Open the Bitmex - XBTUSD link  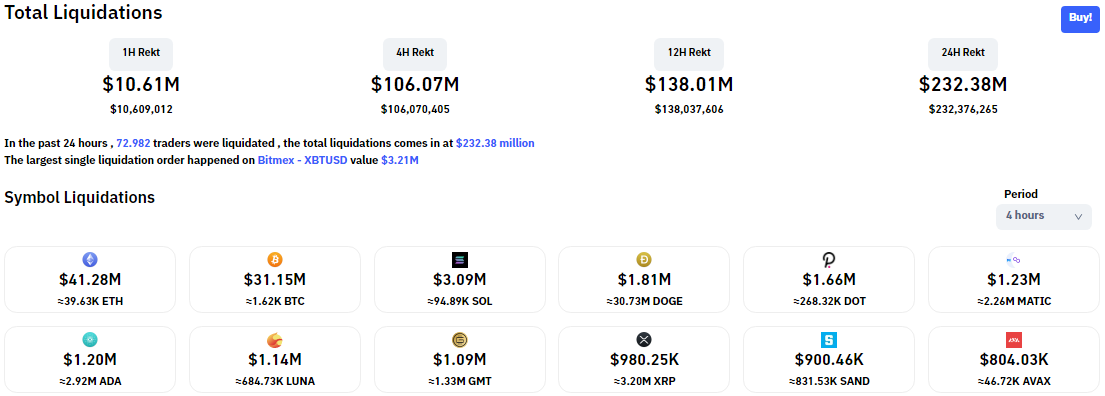point(302,161)
